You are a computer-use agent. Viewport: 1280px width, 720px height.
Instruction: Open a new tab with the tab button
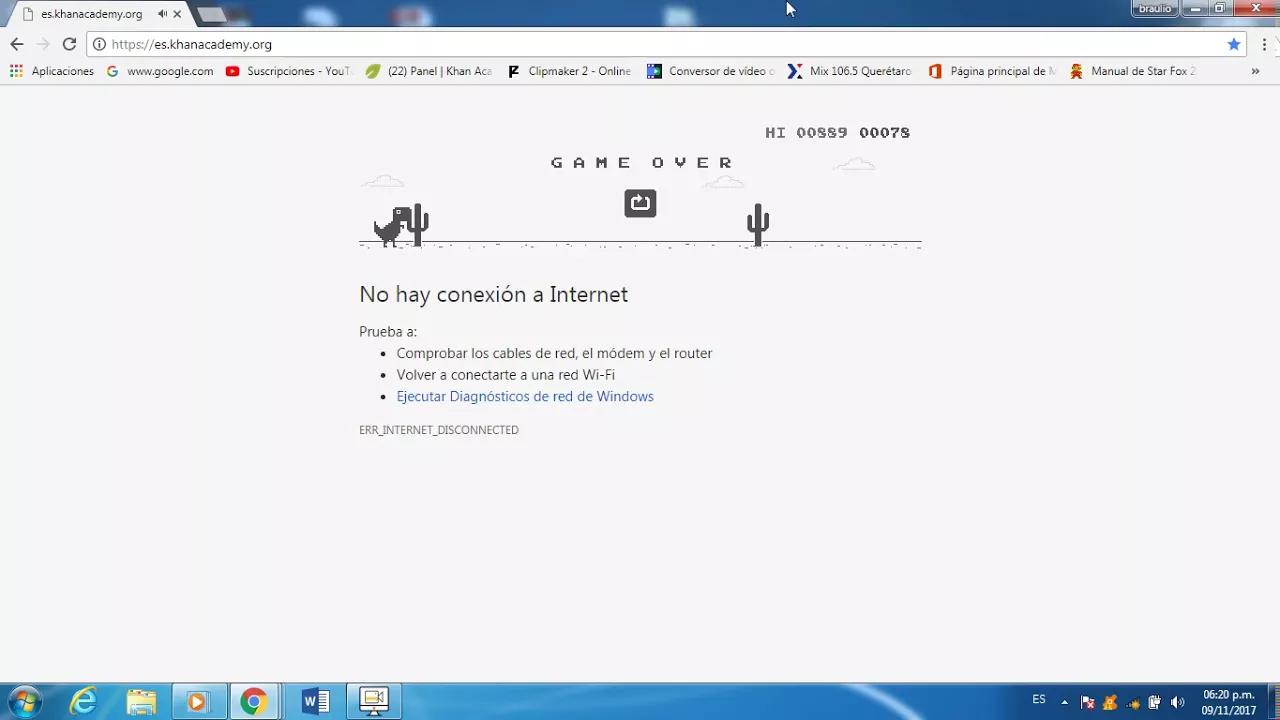211,14
